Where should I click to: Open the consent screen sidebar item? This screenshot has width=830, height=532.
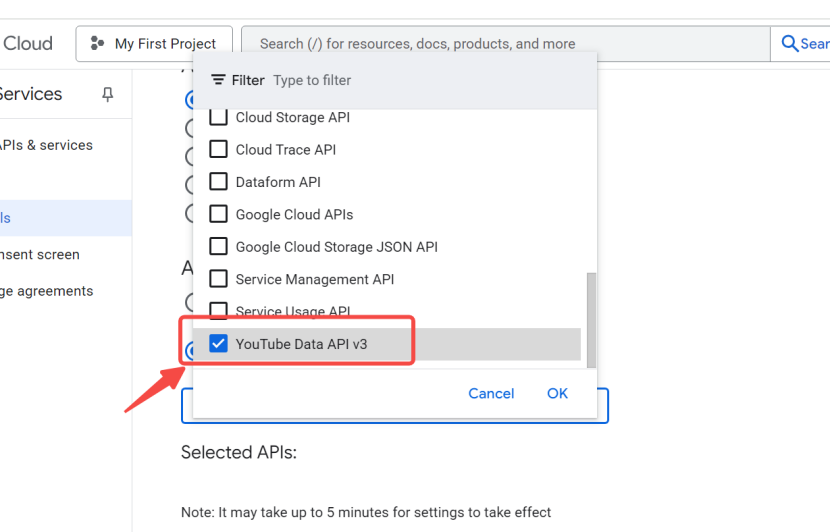40,255
